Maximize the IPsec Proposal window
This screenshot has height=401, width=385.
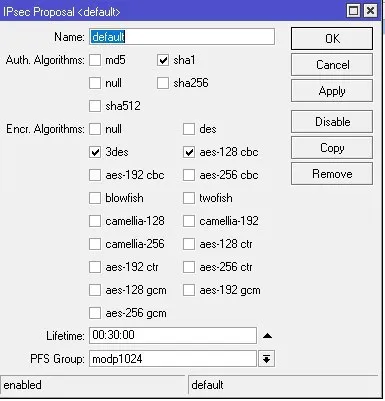click(353, 11)
